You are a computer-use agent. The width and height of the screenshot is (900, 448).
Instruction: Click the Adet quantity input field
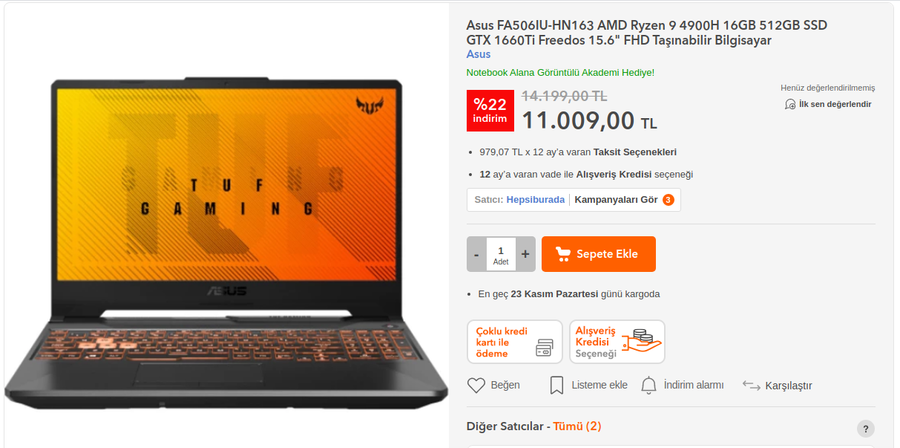coord(501,254)
